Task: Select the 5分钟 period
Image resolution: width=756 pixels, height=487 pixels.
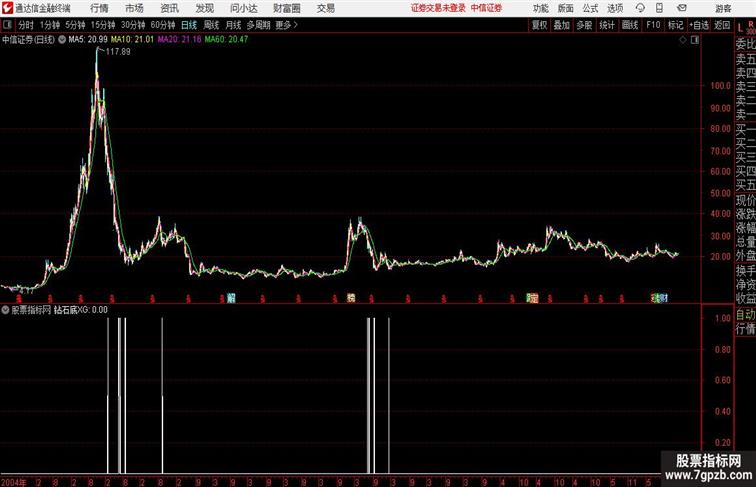Action: 75,25
